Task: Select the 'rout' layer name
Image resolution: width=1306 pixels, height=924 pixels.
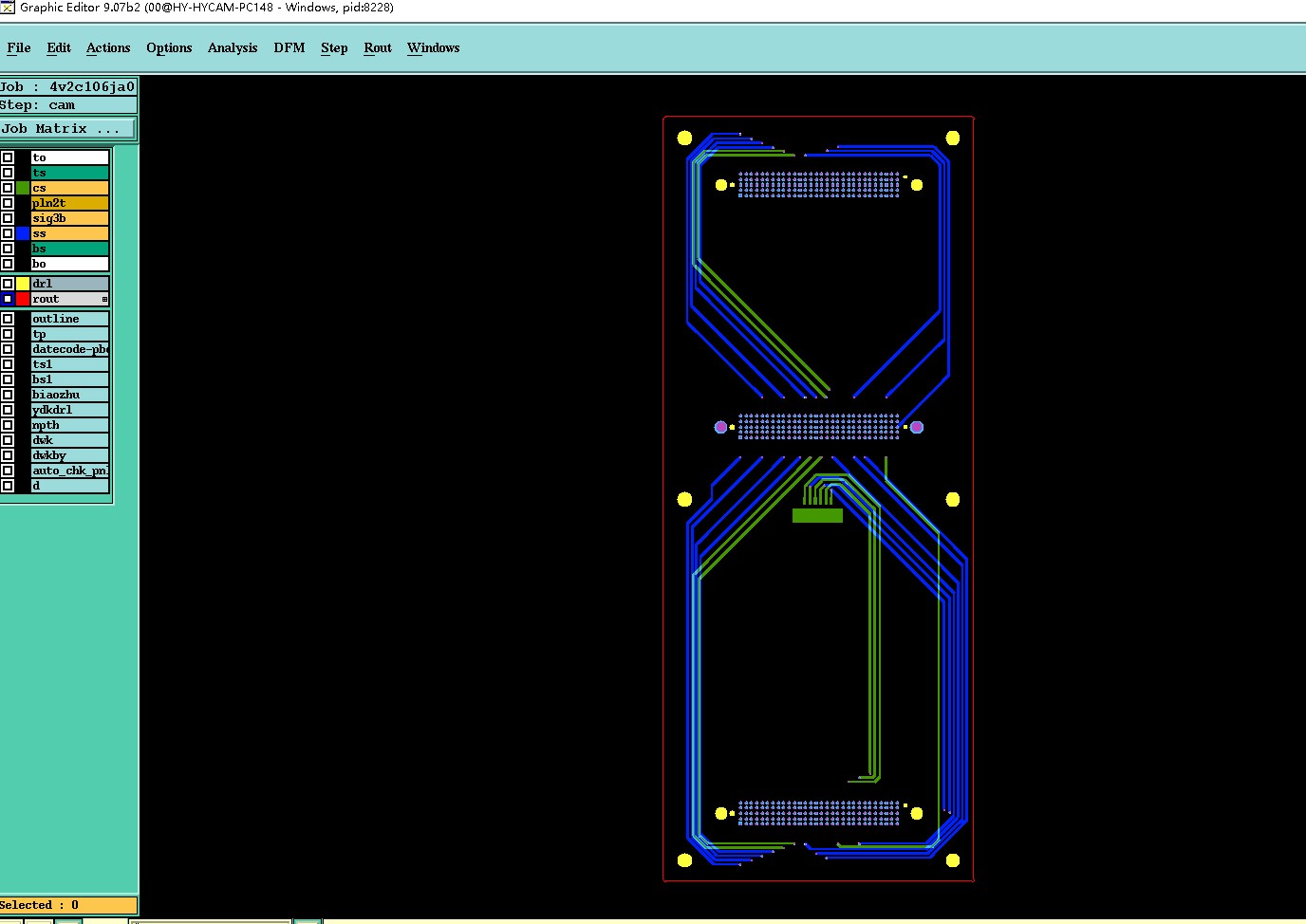Action: pos(70,299)
